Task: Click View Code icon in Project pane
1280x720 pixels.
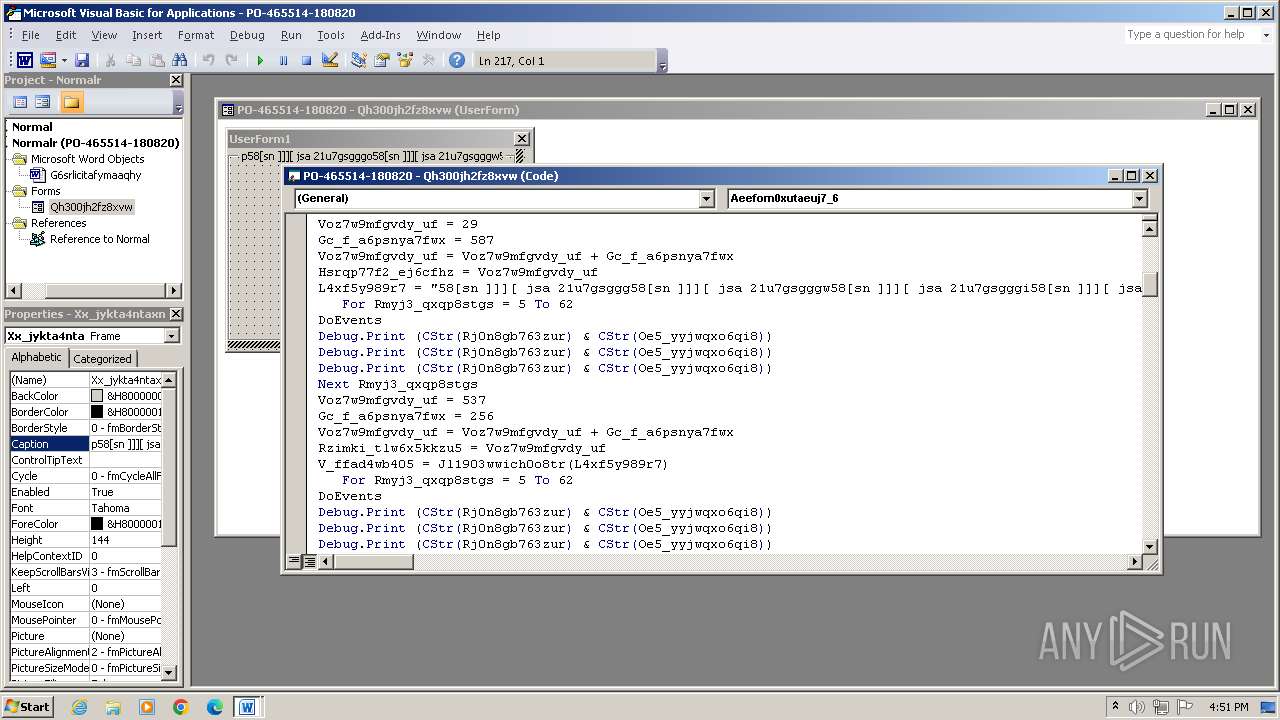Action: click(20, 102)
